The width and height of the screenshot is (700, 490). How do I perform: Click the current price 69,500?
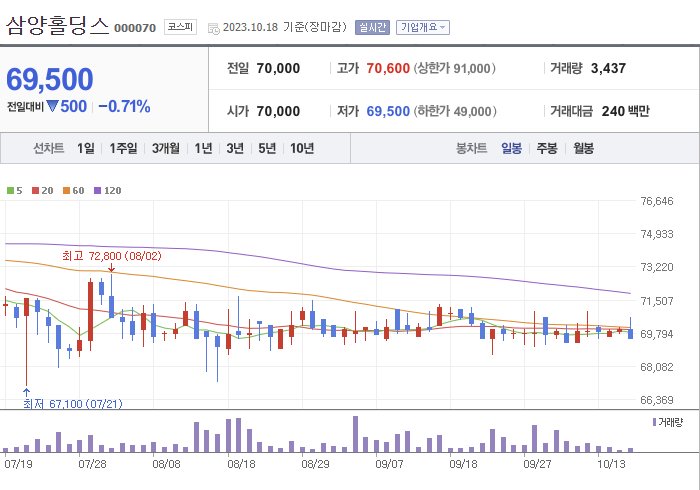(x=50, y=79)
